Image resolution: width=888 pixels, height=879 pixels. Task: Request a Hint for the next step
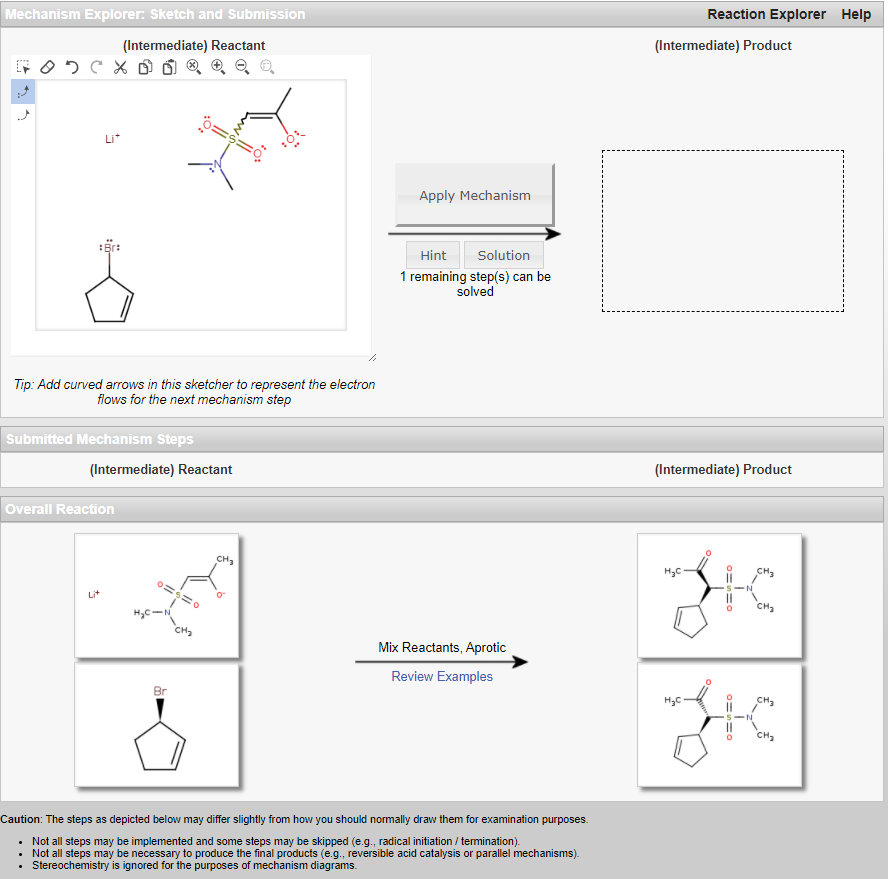tap(433, 255)
